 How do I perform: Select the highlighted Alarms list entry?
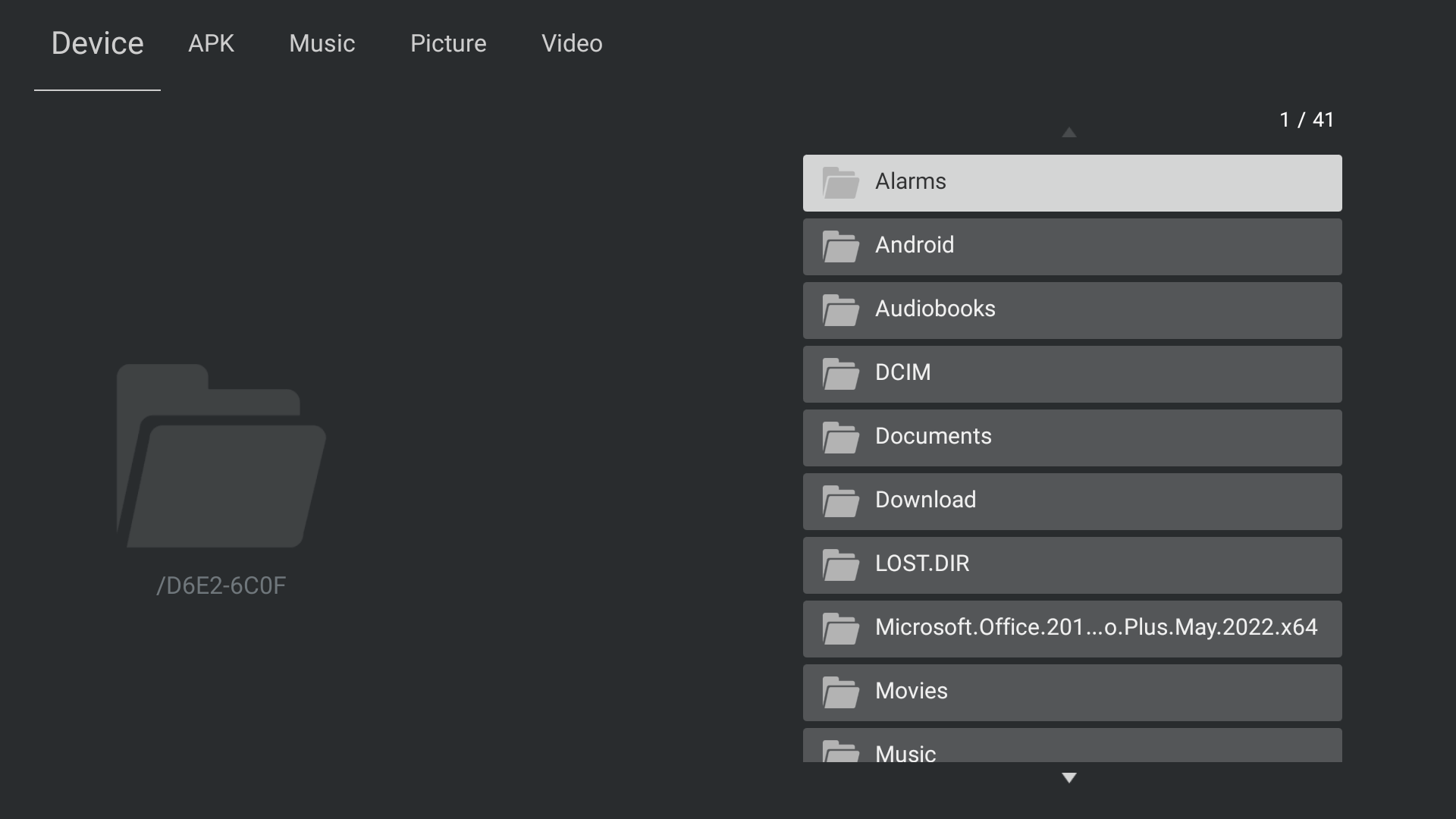tap(1072, 182)
